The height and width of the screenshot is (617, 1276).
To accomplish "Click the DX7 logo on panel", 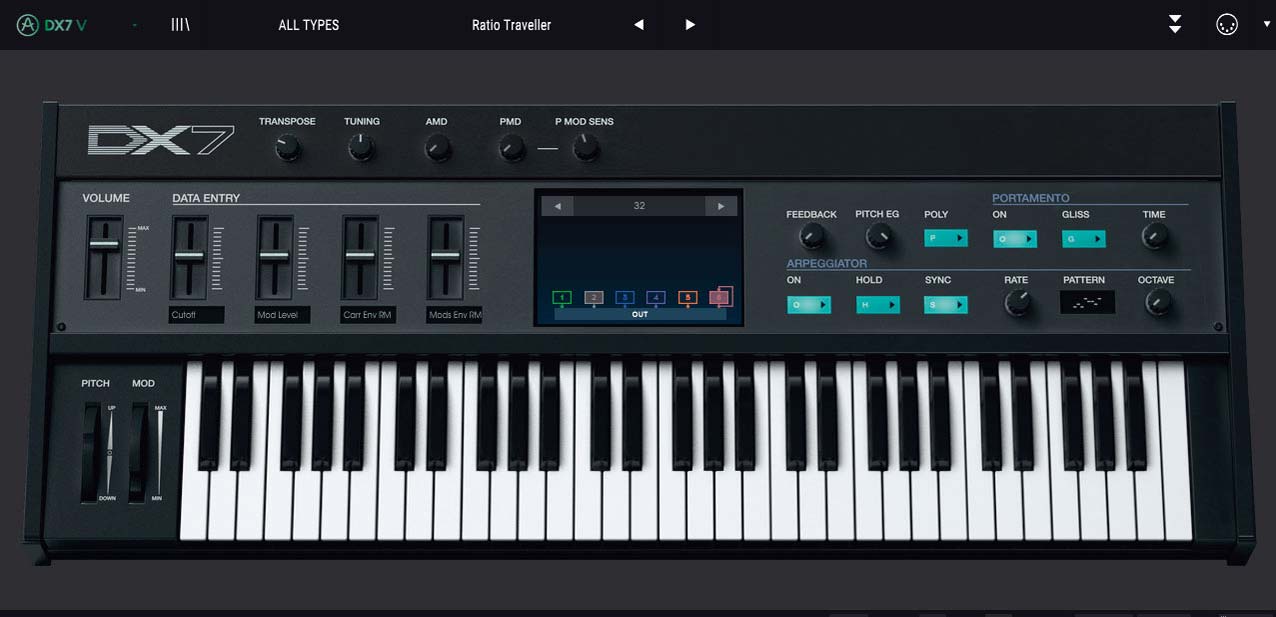I will coord(161,140).
